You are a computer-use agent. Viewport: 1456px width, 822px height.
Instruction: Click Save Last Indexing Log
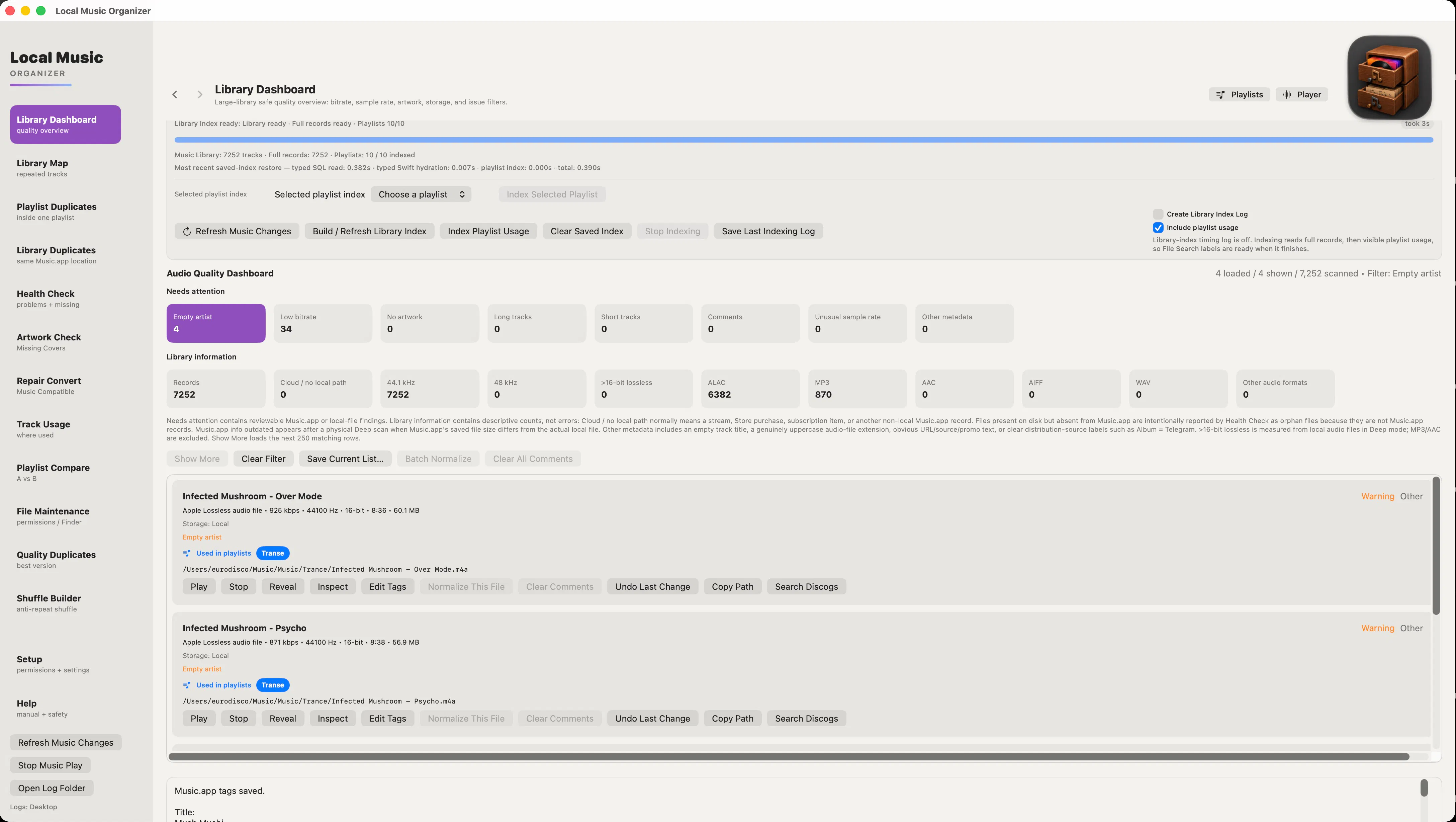tap(768, 231)
